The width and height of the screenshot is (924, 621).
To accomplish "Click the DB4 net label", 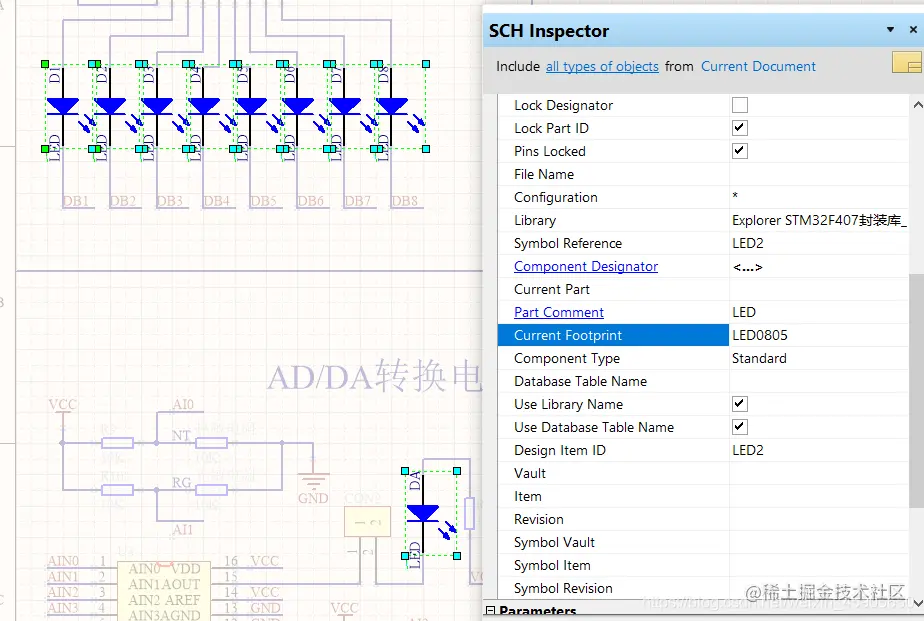I will click(216, 202).
